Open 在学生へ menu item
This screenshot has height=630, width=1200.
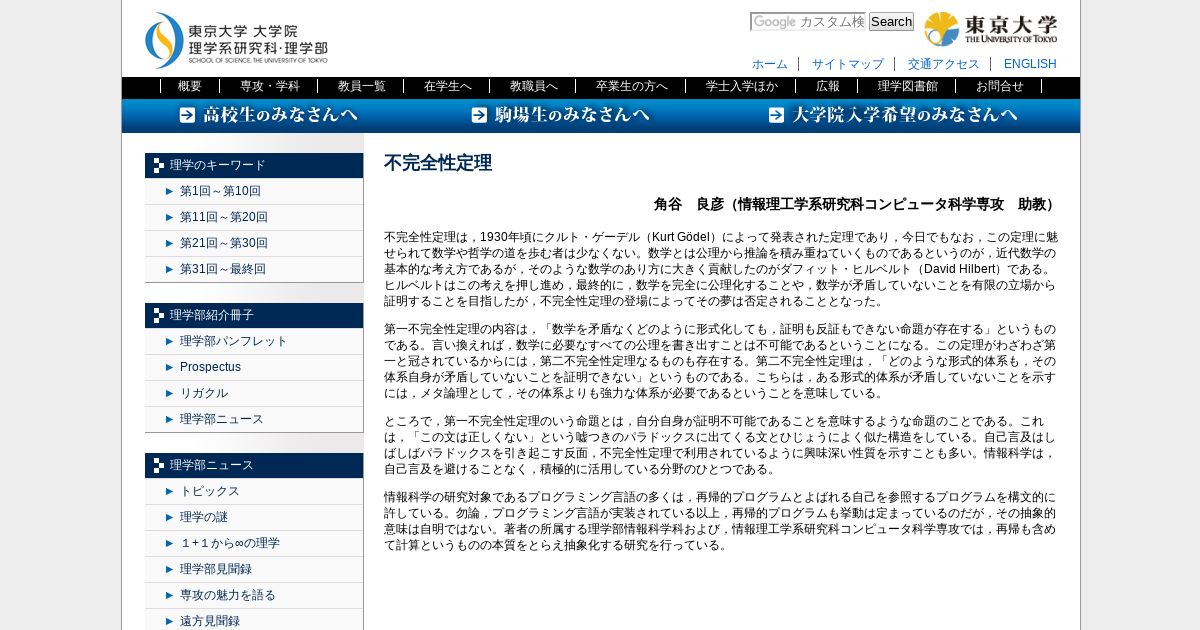coord(448,86)
